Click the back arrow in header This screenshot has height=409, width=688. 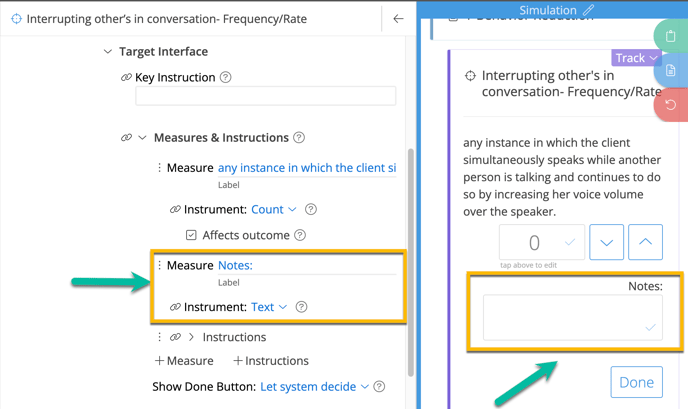coord(398,19)
